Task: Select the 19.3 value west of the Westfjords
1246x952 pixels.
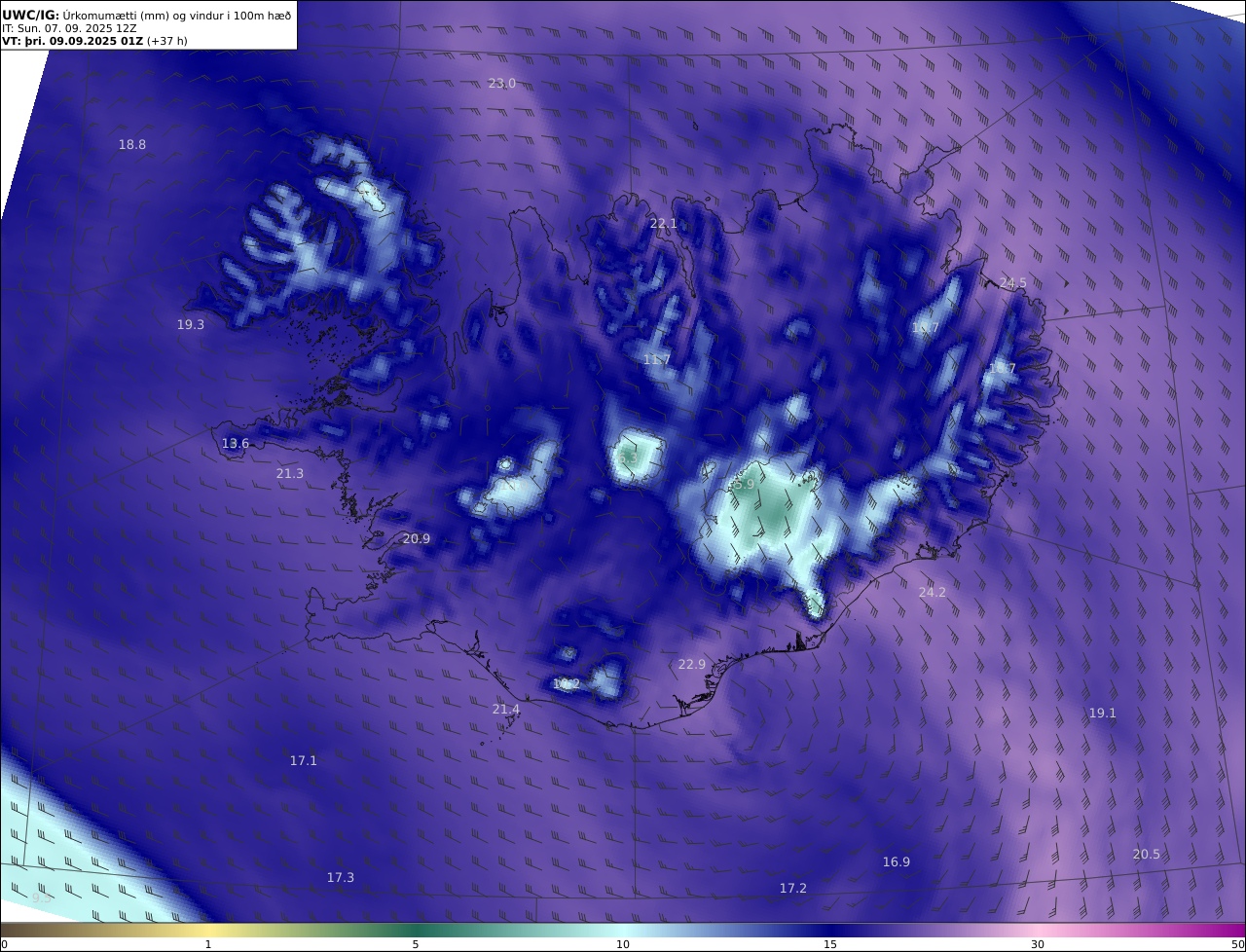Action: tap(191, 325)
